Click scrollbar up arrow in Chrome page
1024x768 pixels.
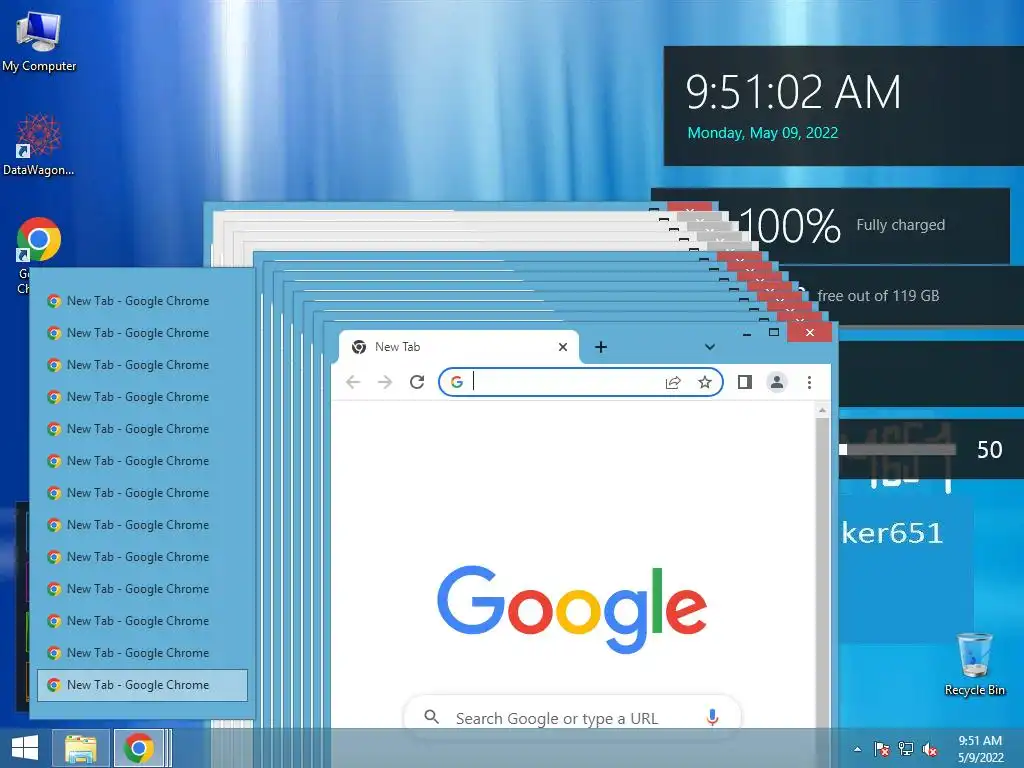(x=822, y=410)
